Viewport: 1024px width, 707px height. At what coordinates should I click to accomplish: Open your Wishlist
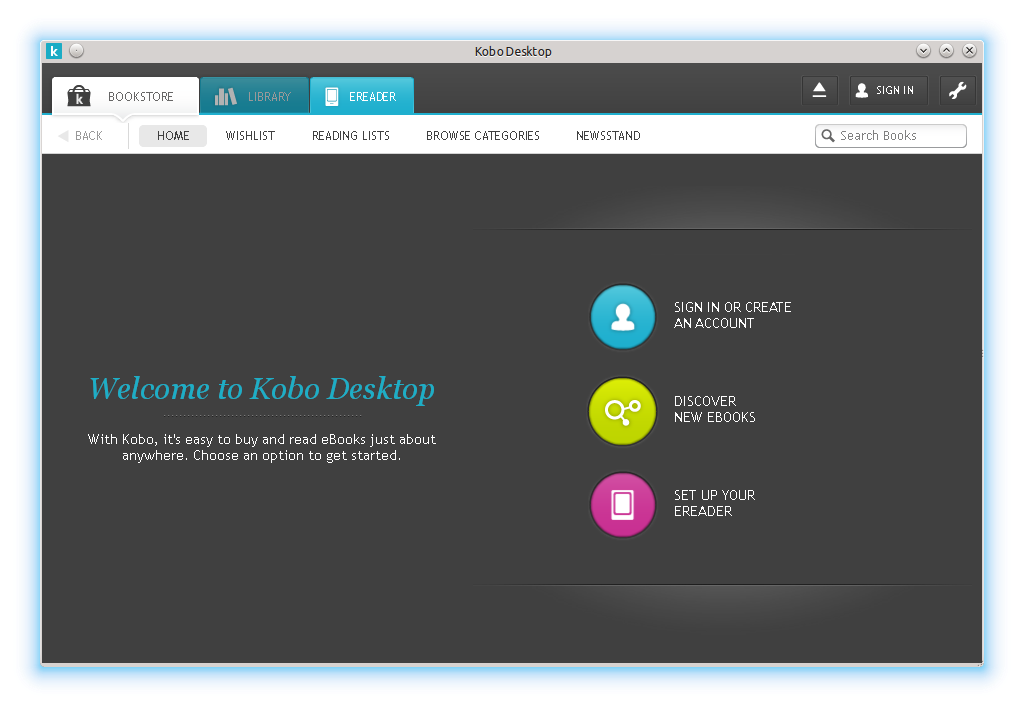[x=249, y=135]
